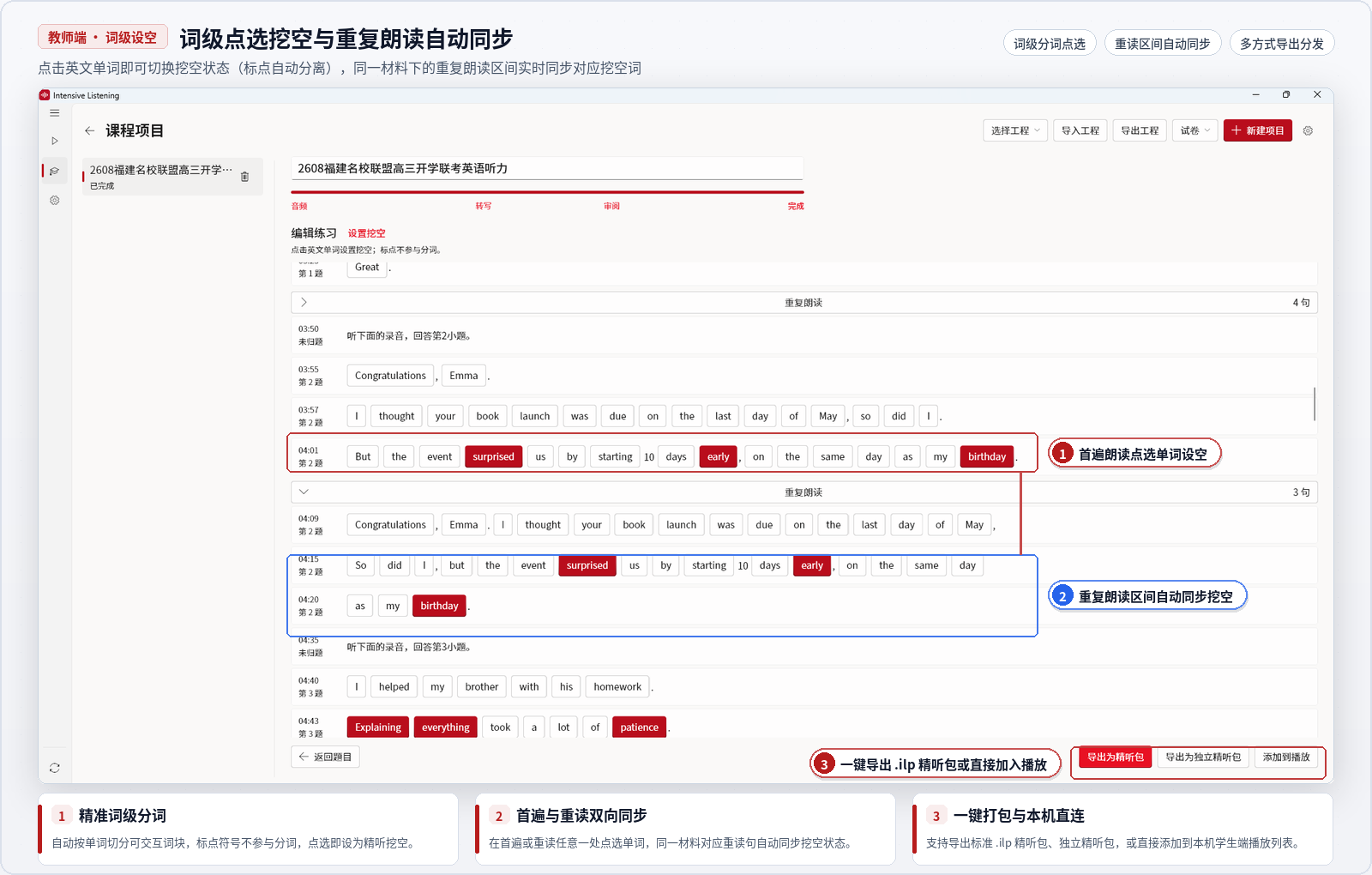1372x875 pixels.
Task: Toggle blank on the word 'patience'
Action: coord(640,727)
